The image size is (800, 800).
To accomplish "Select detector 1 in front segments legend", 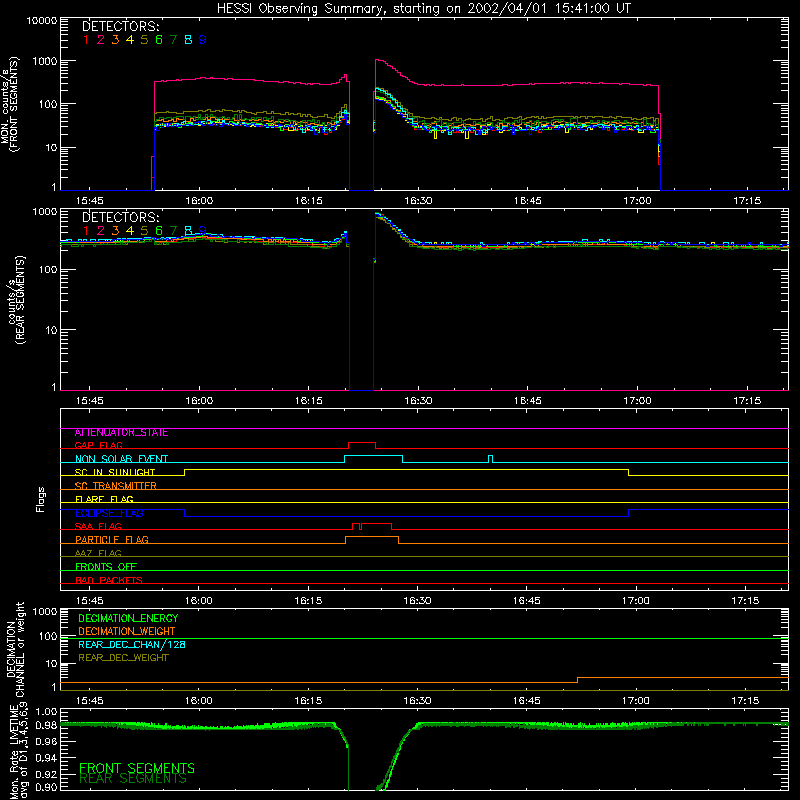I will [86, 40].
